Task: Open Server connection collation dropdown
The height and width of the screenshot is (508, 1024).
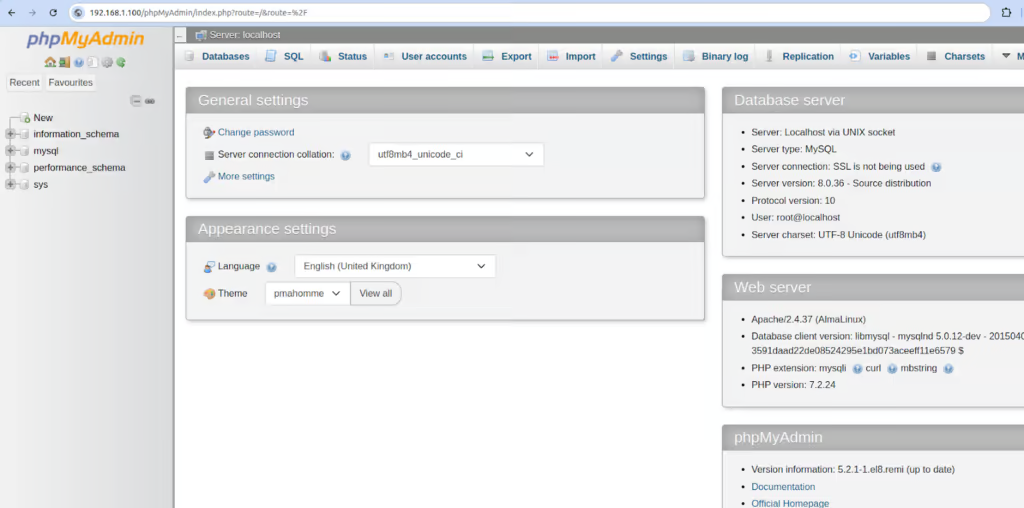Action: [x=456, y=155]
